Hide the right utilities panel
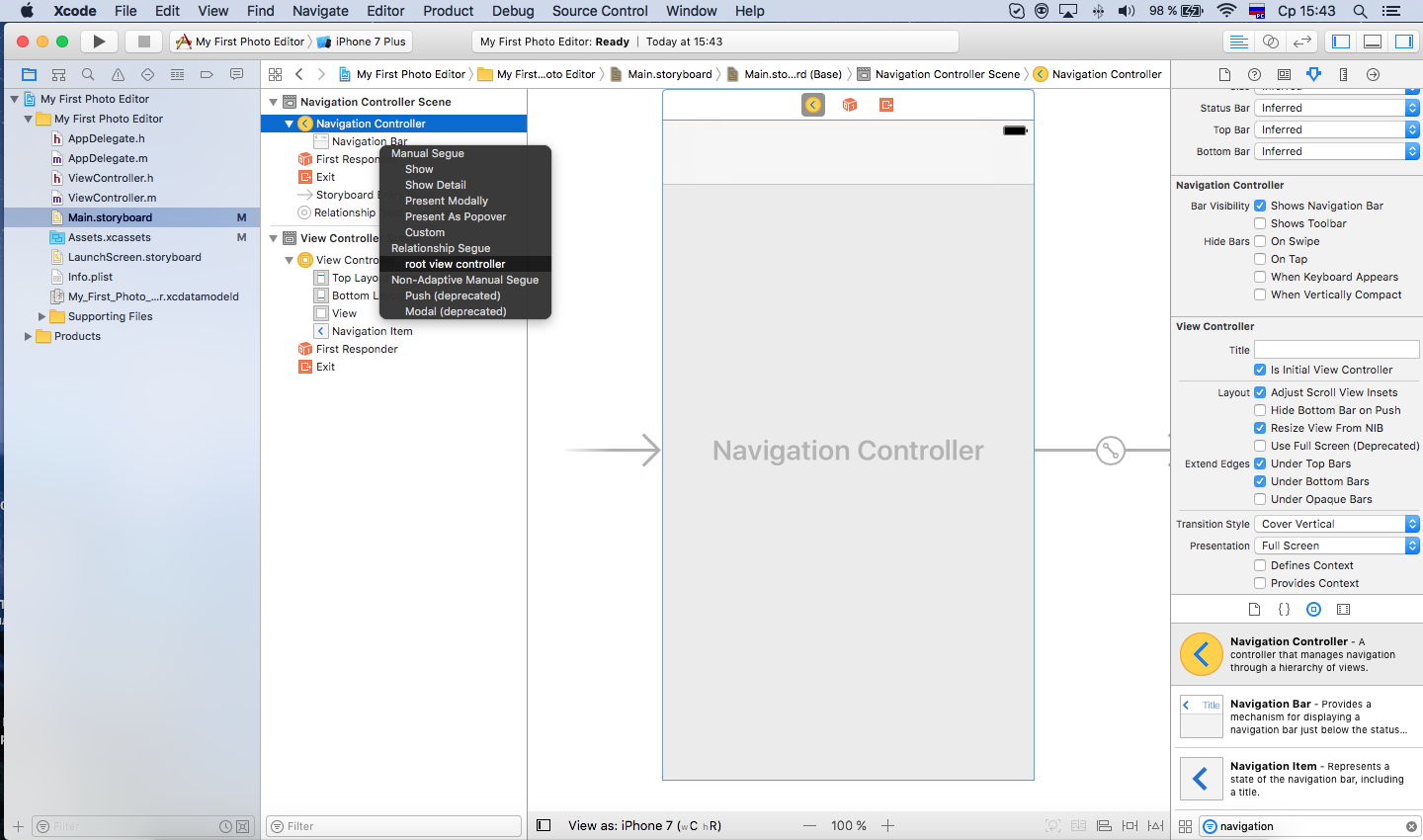 click(x=1403, y=42)
